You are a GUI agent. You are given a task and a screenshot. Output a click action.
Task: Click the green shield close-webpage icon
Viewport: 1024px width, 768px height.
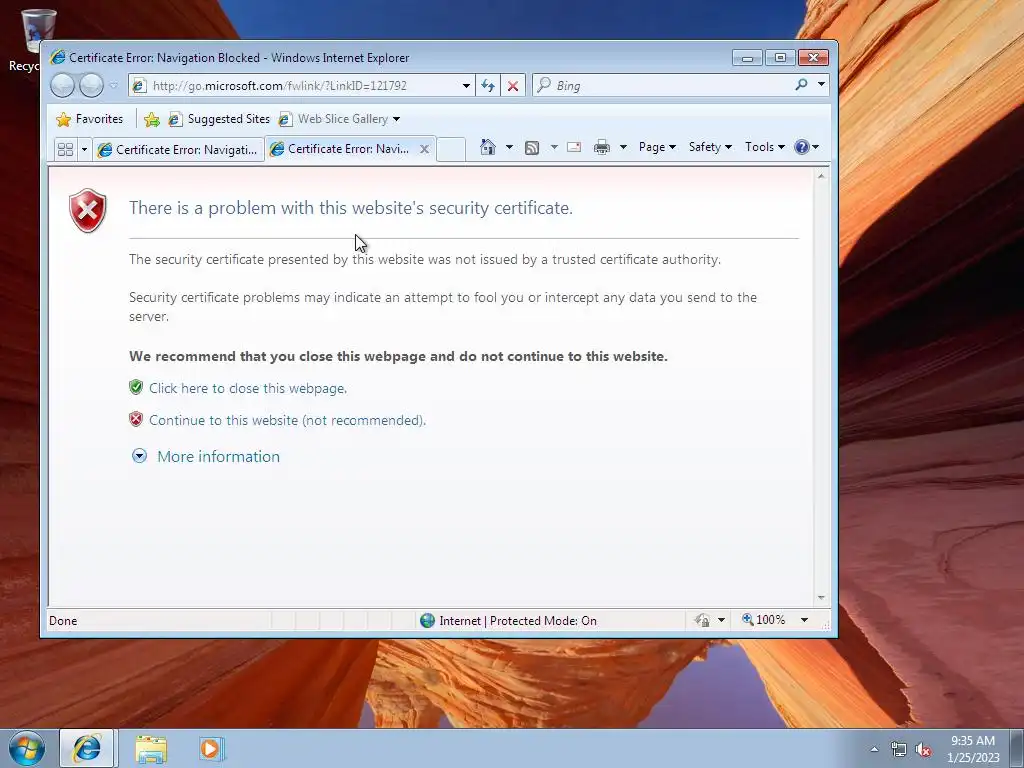[x=136, y=387]
